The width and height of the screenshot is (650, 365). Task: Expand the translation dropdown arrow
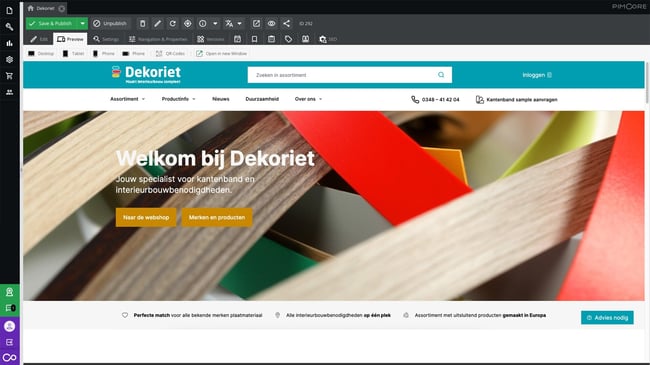click(x=239, y=24)
